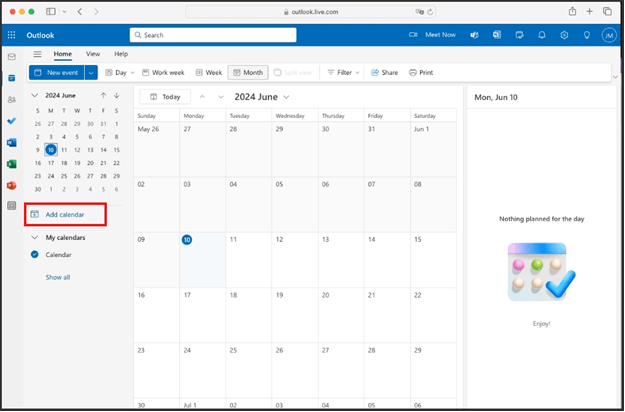The height and width of the screenshot is (412, 625).
Task: Expand the ribbon chevron at far right
Action: pos(615,77)
